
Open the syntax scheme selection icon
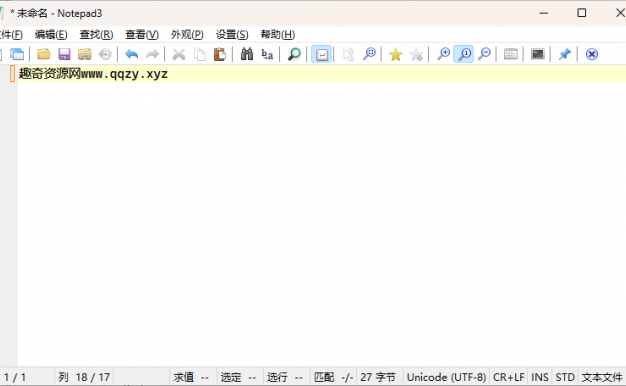(x=511, y=54)
